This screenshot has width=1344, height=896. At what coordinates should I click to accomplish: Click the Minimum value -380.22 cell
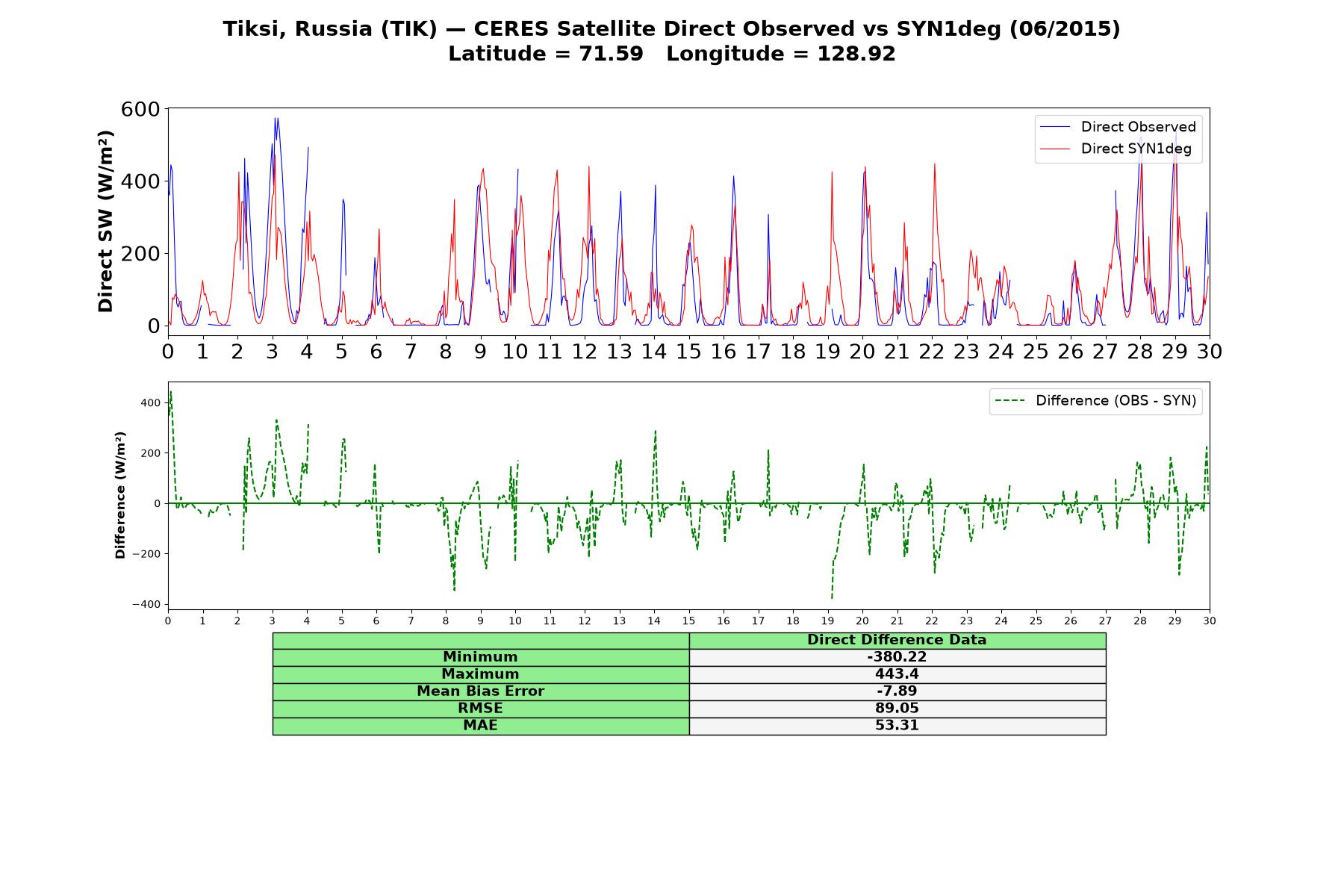tap(897, 657)
